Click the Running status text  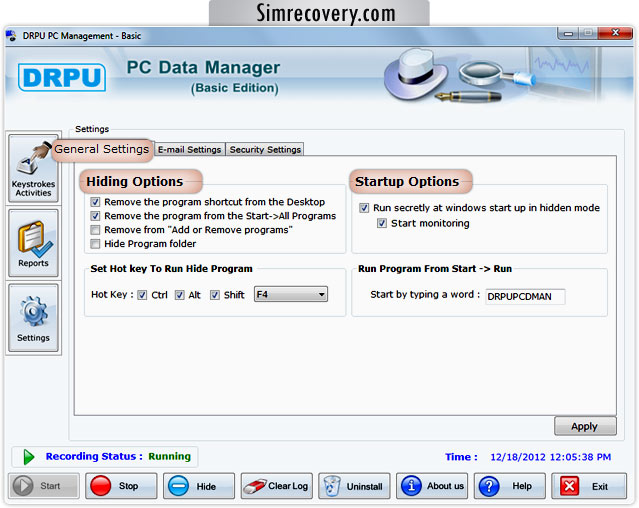[170, 456]
